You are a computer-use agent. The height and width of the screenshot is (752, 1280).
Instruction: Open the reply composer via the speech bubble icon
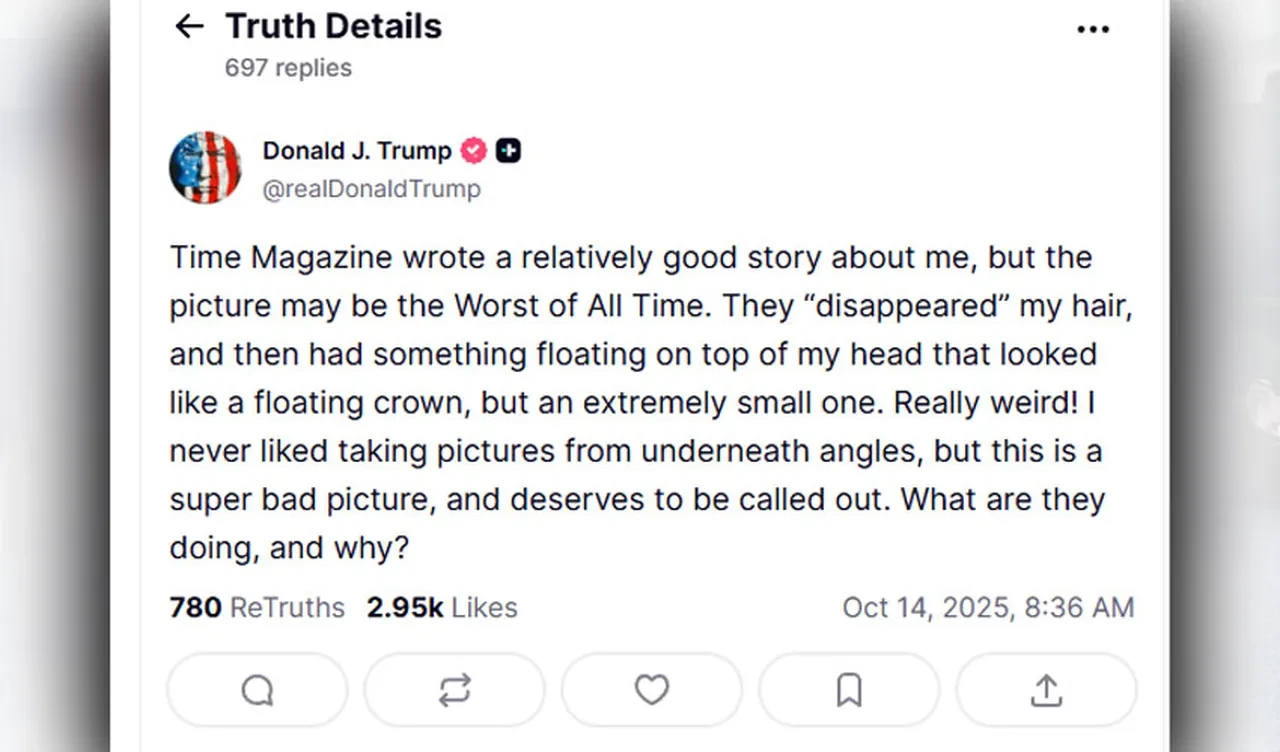pyautogui.click(x=257, y=689)
